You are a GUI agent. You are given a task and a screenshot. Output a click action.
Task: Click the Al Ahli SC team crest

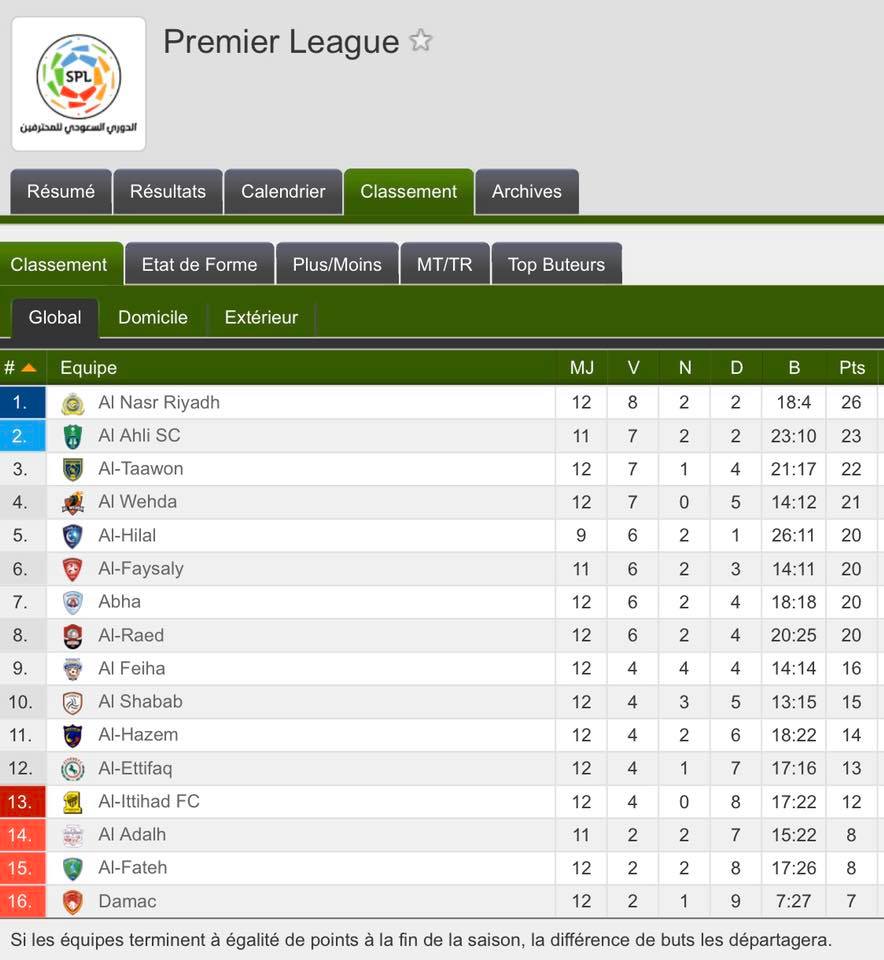tap(73, 437)
